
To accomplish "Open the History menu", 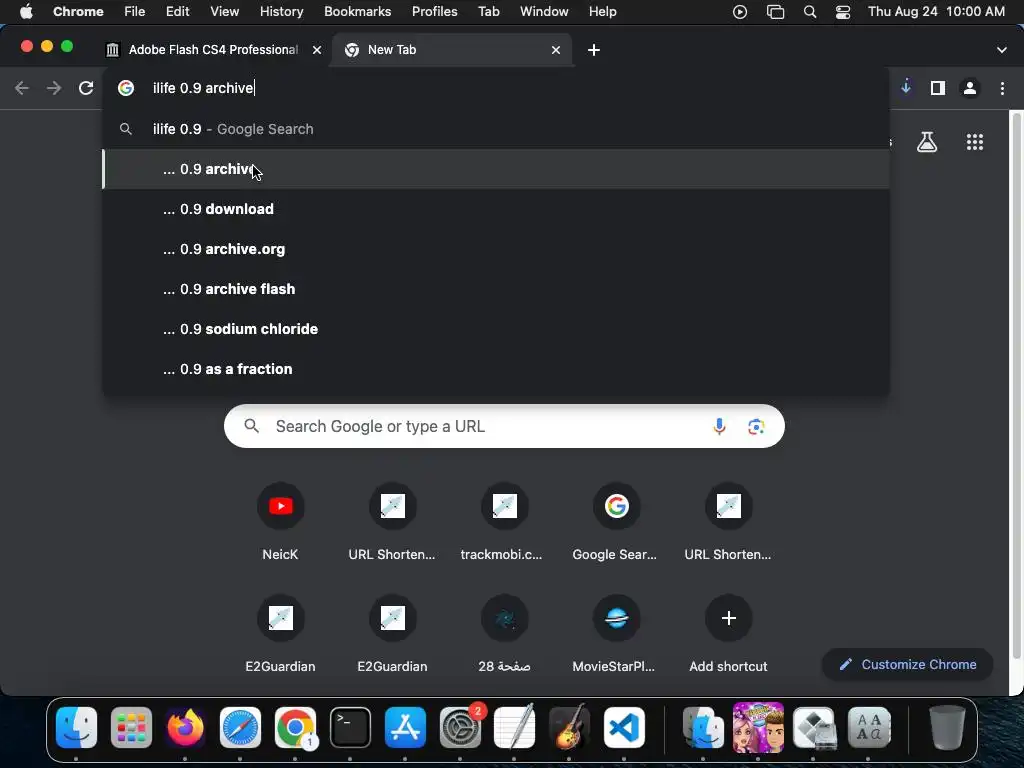I will [x=281, y=12].
